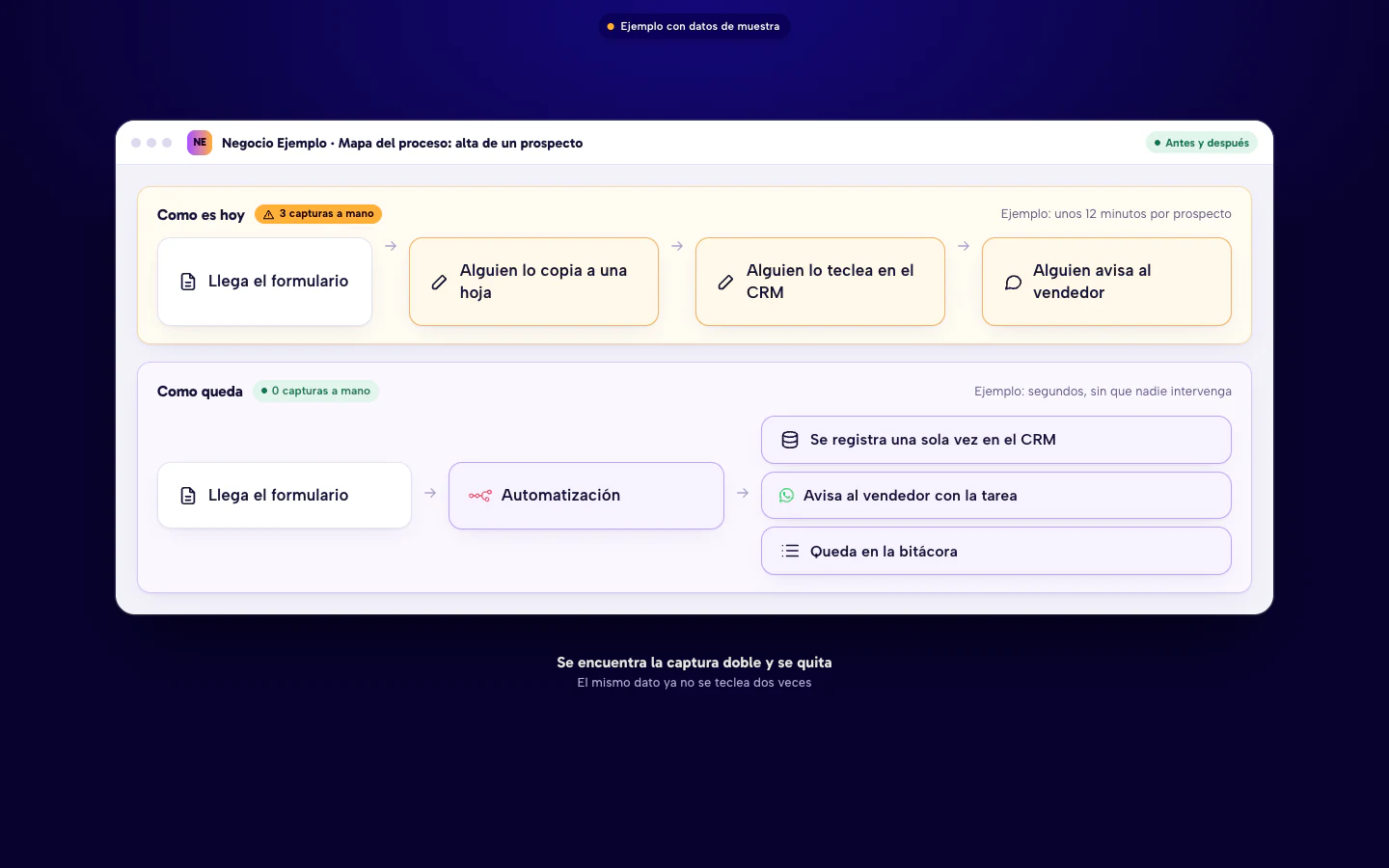The height and width of the screenshot is (868, 1389).
Task: Click warning triangle in 3 capturas a mano badge
Action: tap(269, 214)
